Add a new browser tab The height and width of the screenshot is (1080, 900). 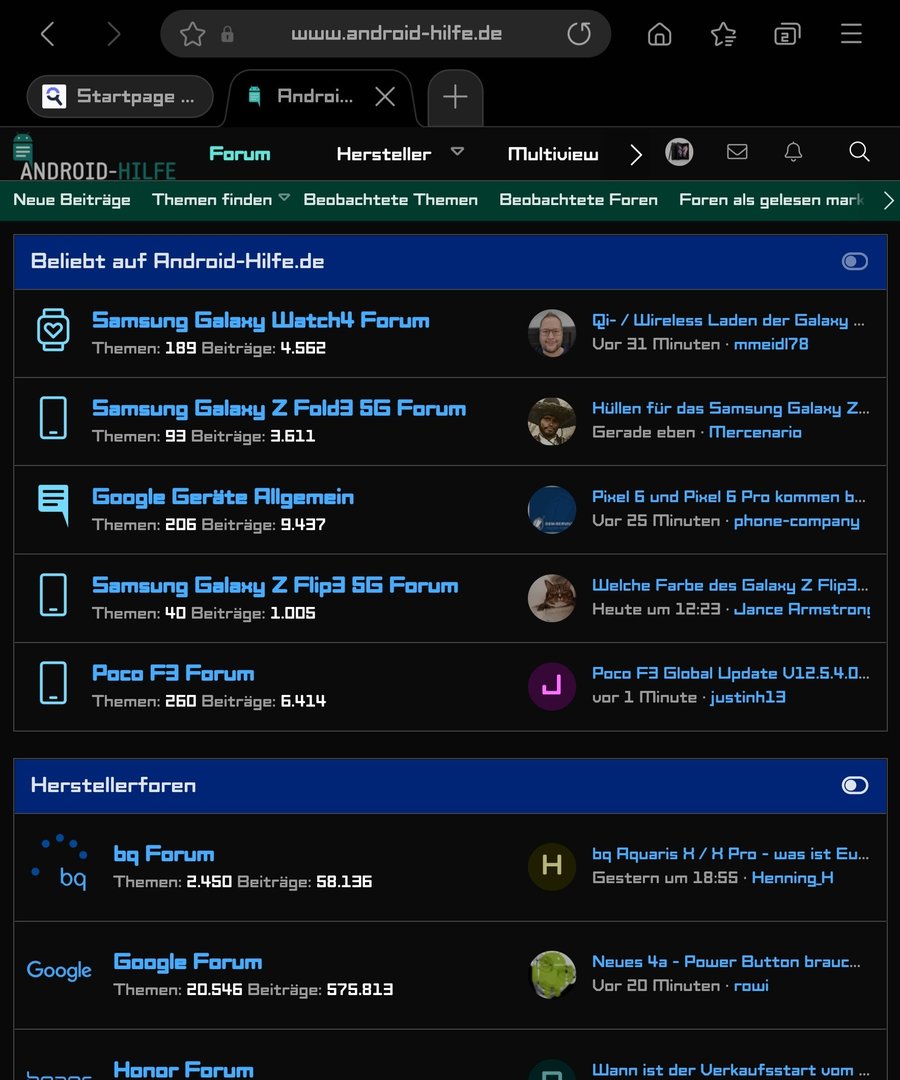[455, 96]
